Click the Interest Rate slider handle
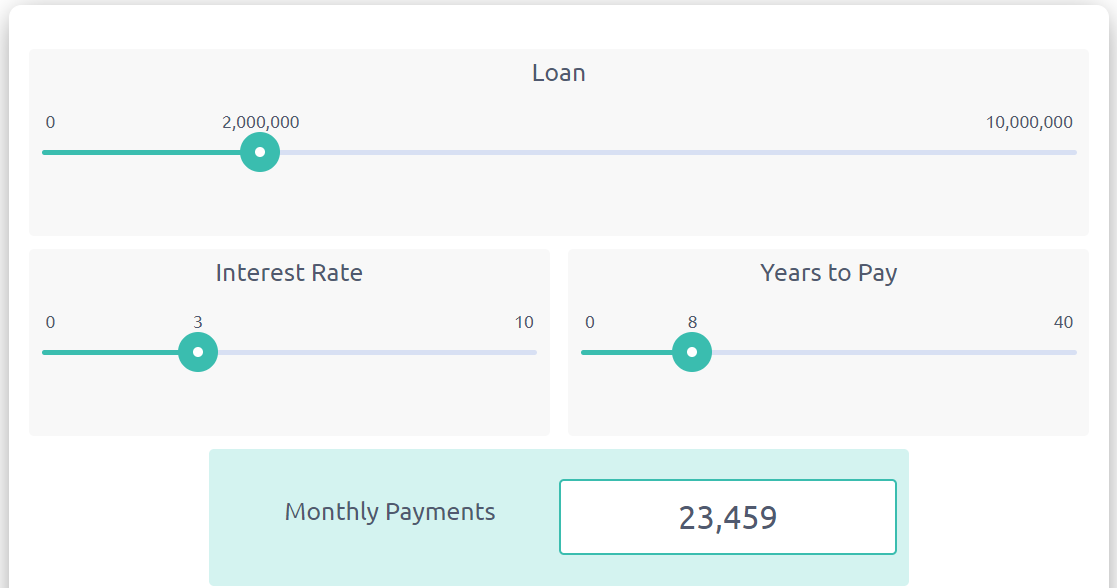Viewport: 1117px width, 588px height. [198, 352]
